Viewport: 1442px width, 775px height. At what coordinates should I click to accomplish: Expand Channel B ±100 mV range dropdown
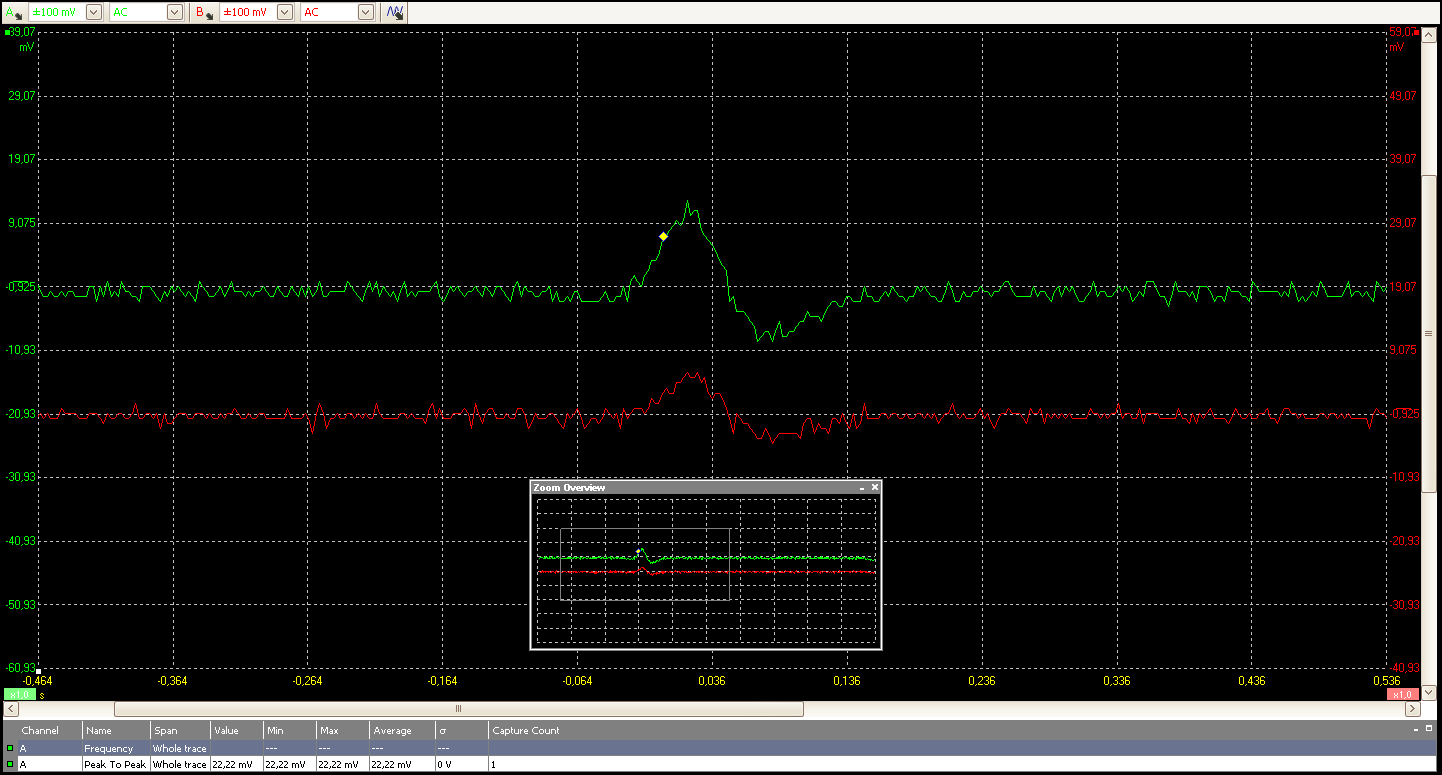coord(284,12)
